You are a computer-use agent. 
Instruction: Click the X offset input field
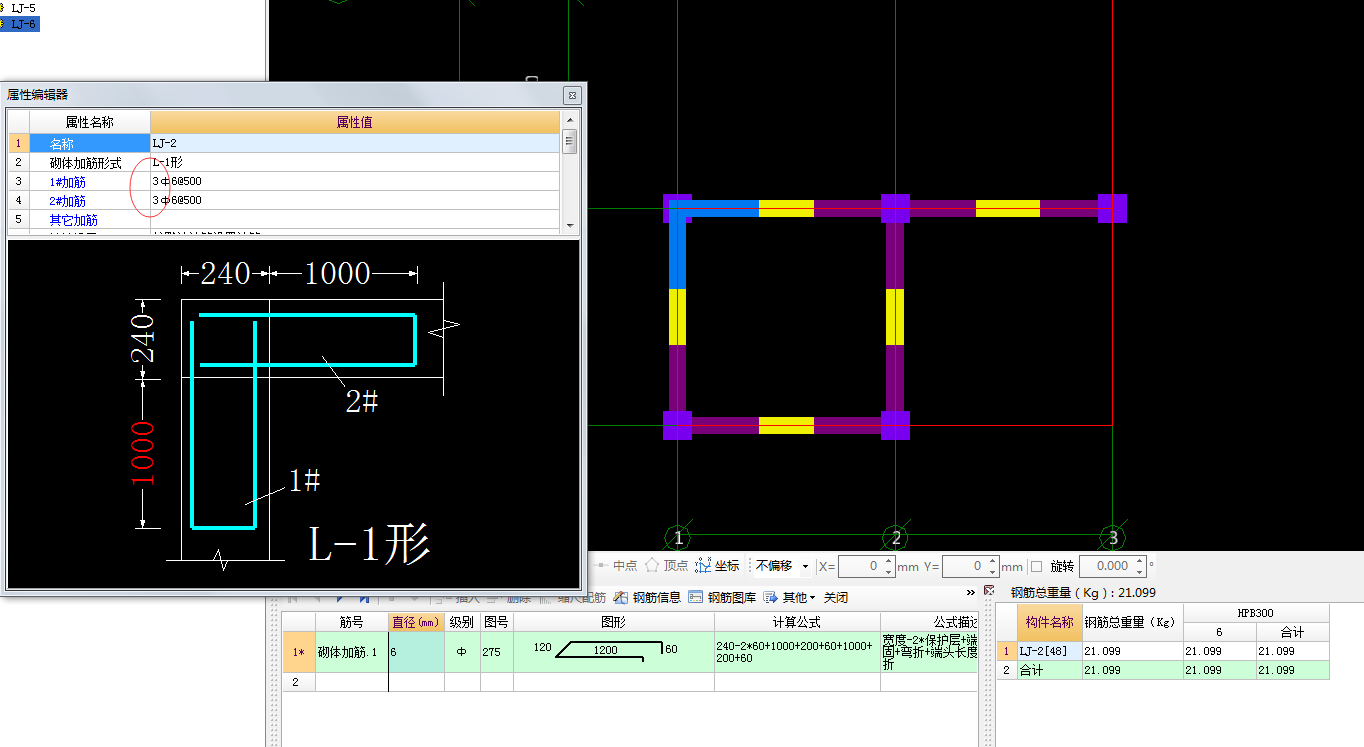tap(859, 566)
